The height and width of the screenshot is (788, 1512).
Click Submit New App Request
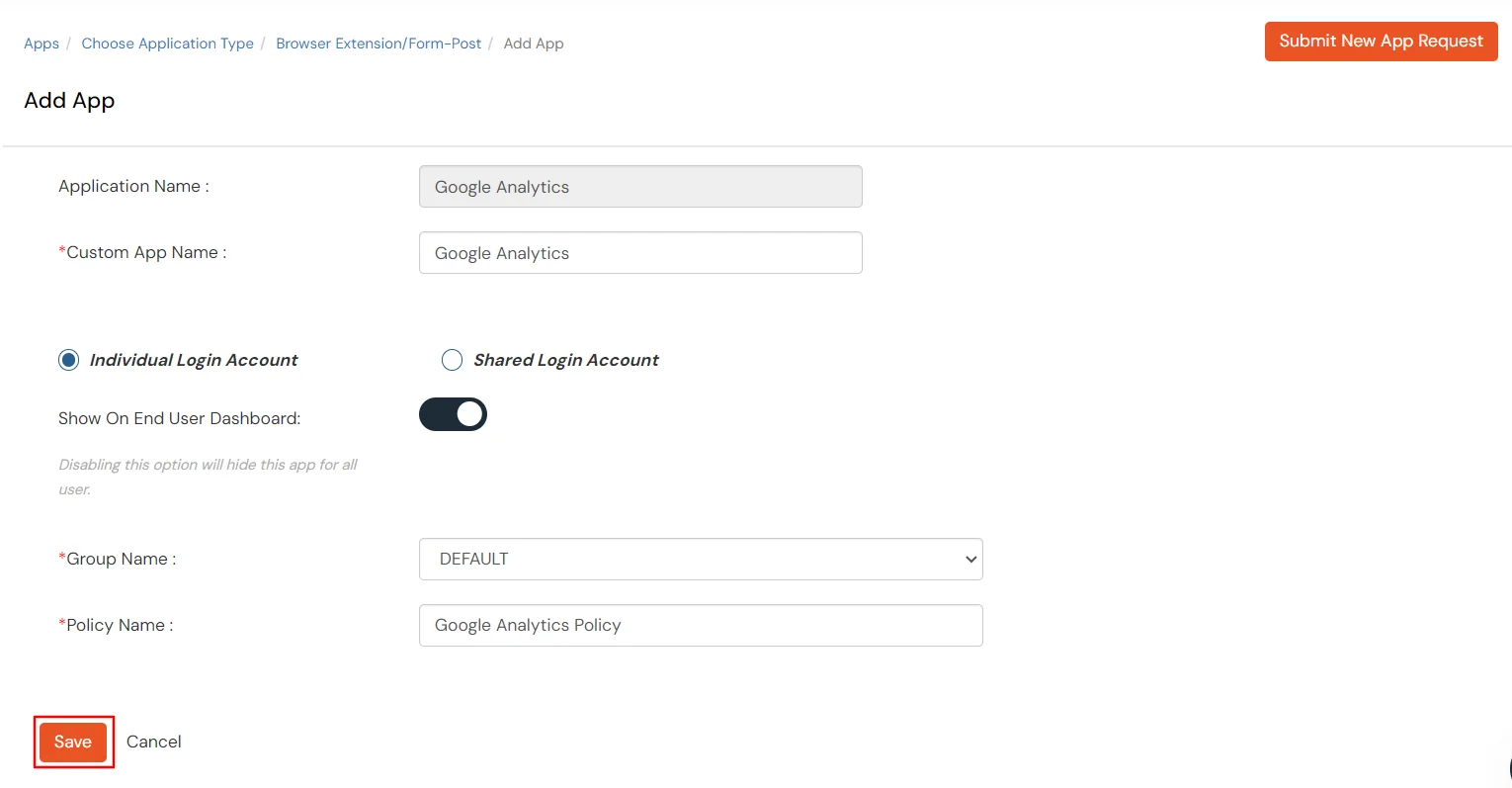[x=1380, y=42]
